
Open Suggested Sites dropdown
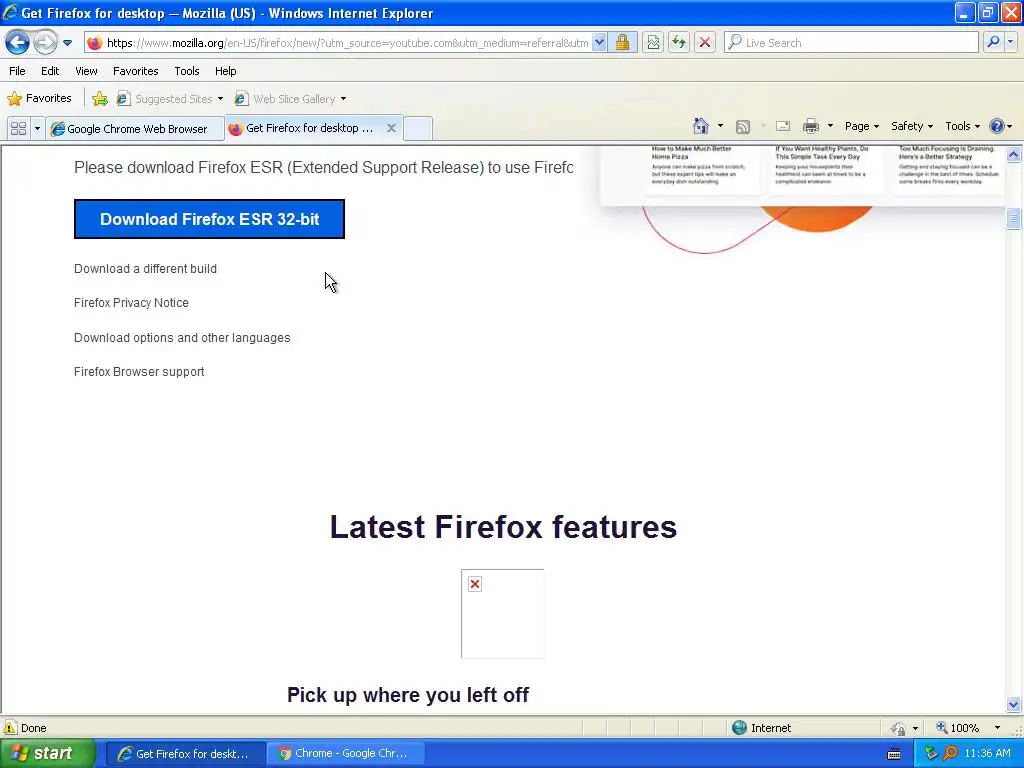point(170,99)
